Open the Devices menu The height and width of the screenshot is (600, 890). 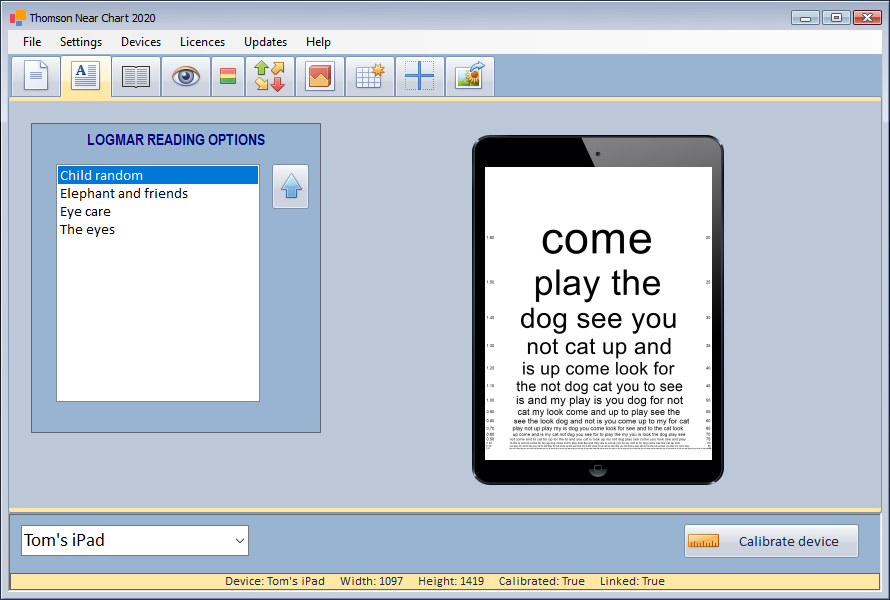coord(141,42)
